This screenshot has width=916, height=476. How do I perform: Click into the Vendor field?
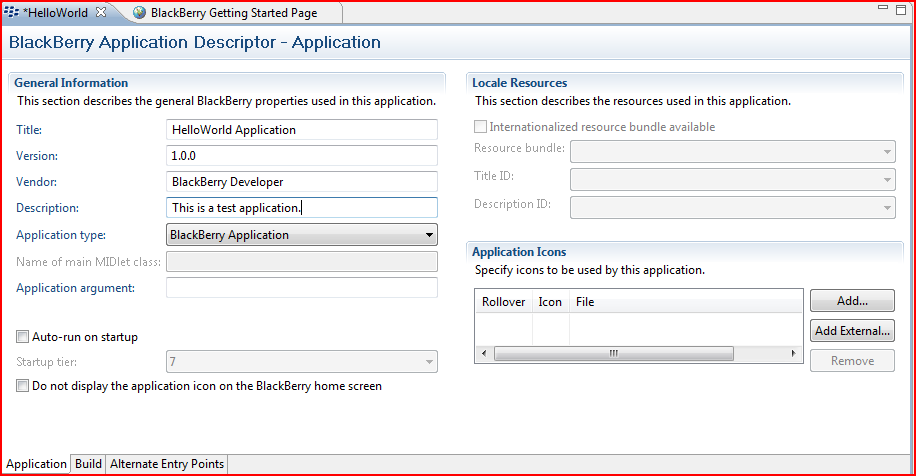301,182
